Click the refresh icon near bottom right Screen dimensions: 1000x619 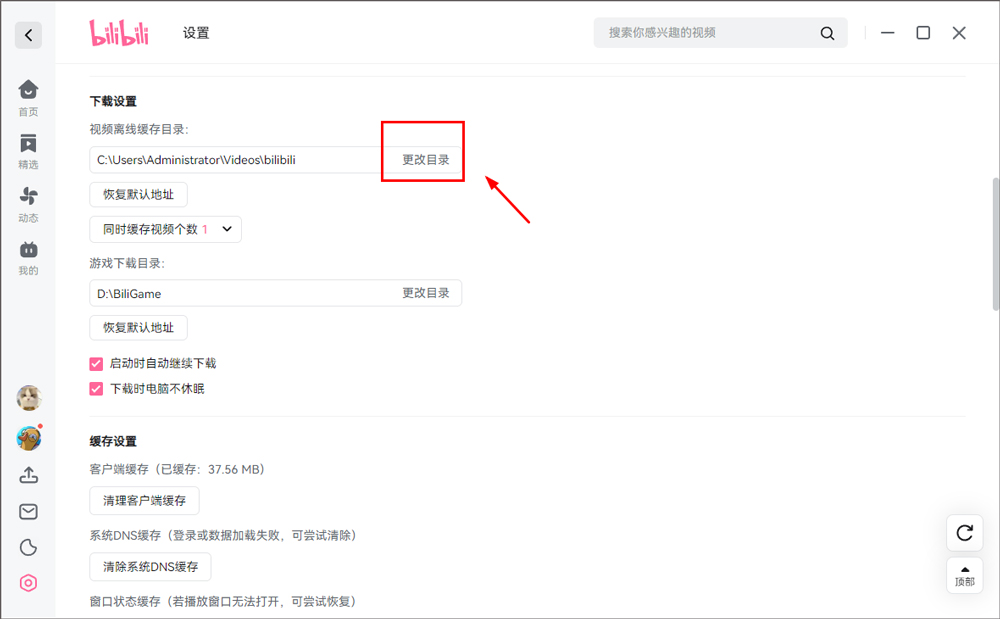(964, 533)
